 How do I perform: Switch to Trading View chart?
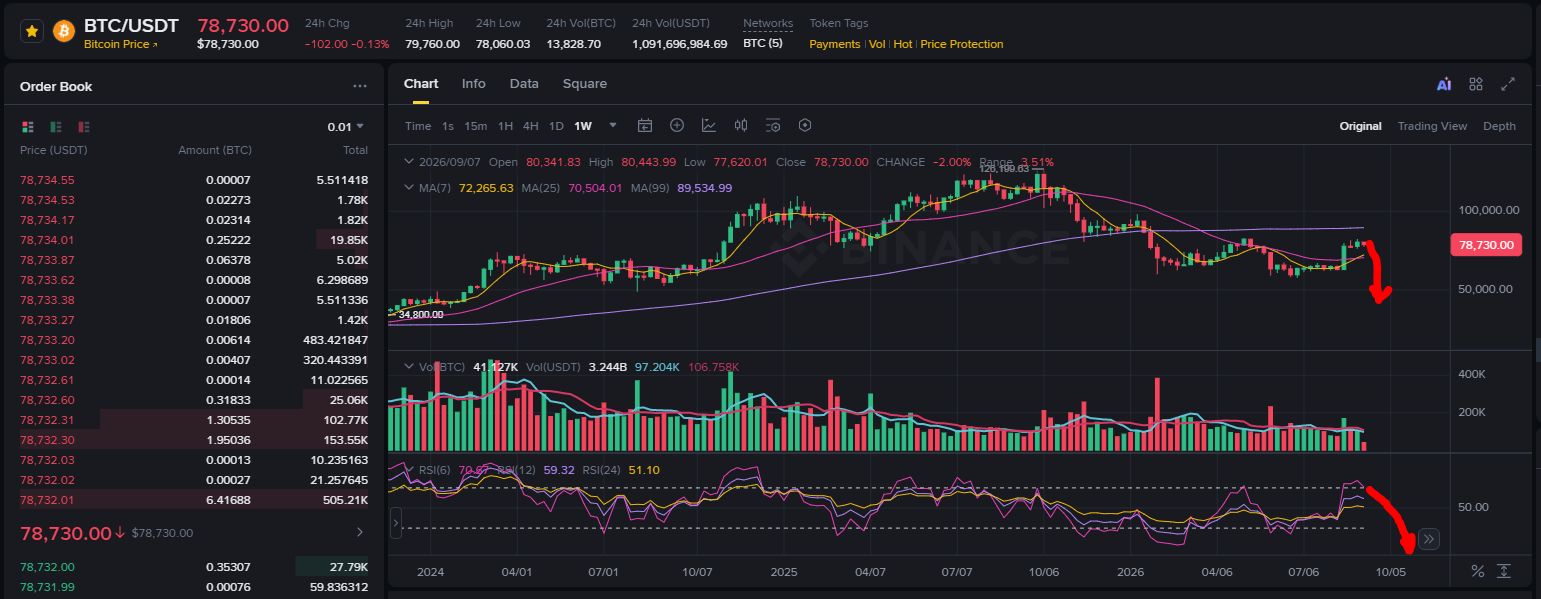(1432, 126)
